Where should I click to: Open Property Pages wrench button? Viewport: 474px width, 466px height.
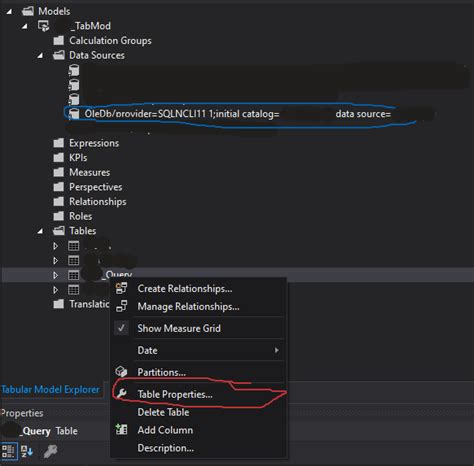pyautogui.click(x=50, y=451)
